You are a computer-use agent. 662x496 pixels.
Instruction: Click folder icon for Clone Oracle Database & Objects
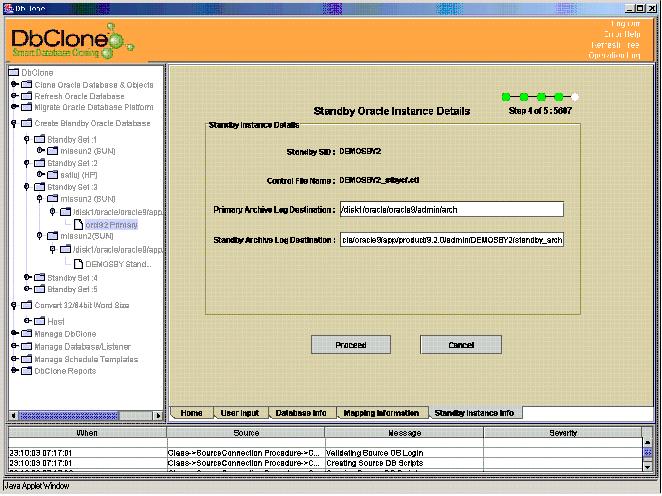tap(27, 84)
